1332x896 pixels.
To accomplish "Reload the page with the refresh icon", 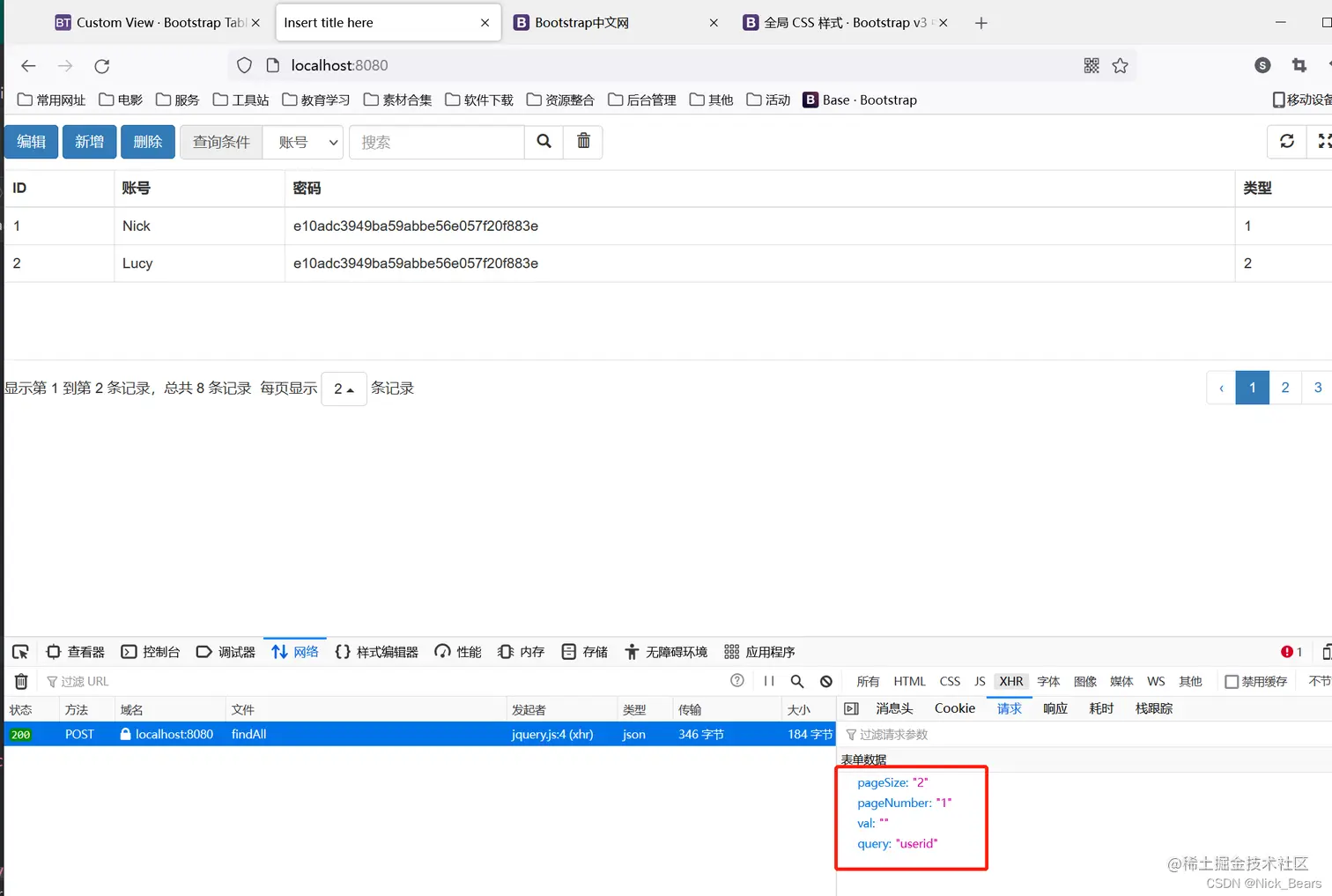I will [102, 66].
